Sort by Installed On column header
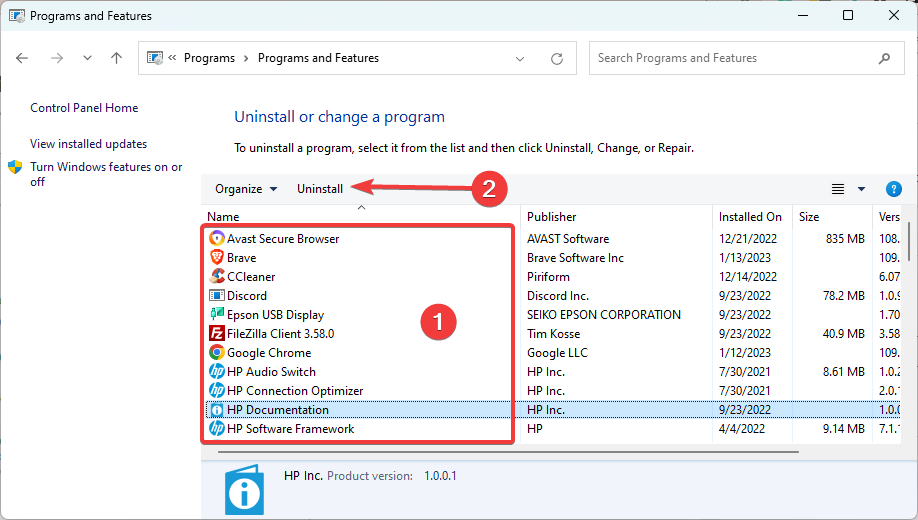This screenshot has height=520, width=918. [752, 217]
